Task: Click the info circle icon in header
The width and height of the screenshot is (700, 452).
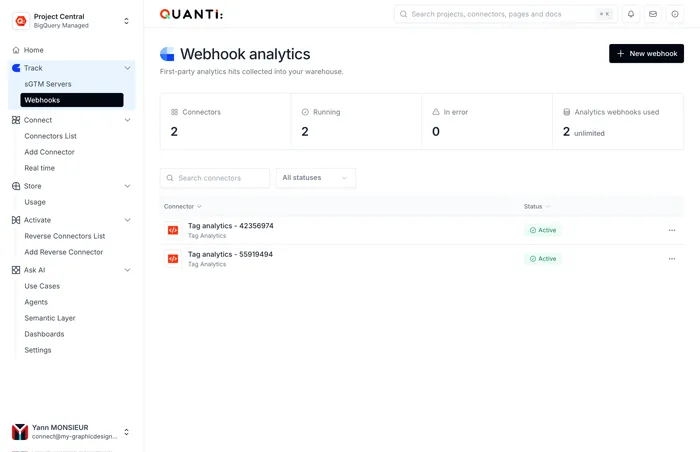Action: pyautogui.click(x=675, y=14)
